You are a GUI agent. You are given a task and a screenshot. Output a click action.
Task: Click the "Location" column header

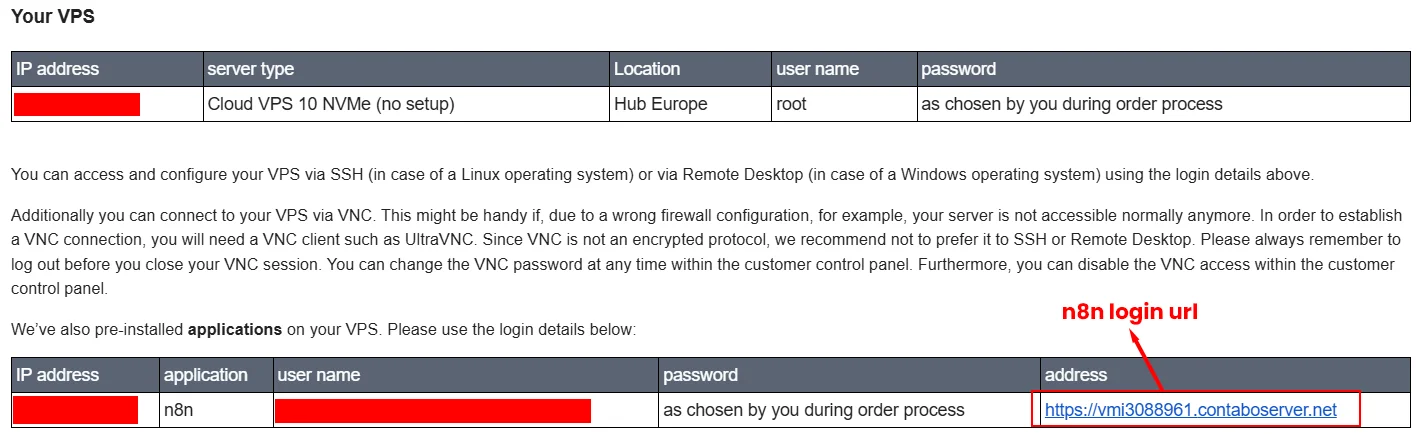646,69
